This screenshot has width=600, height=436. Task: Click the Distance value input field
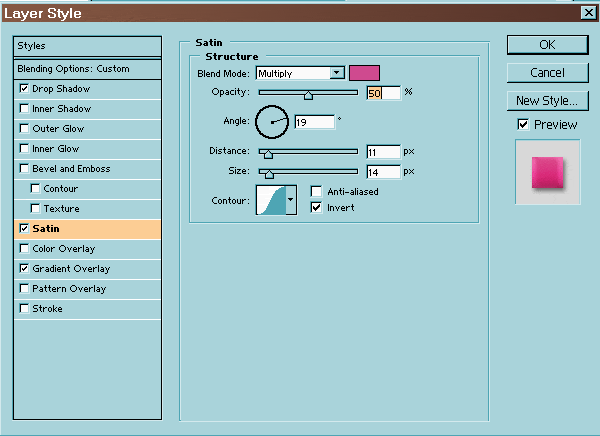click(382, 152)
